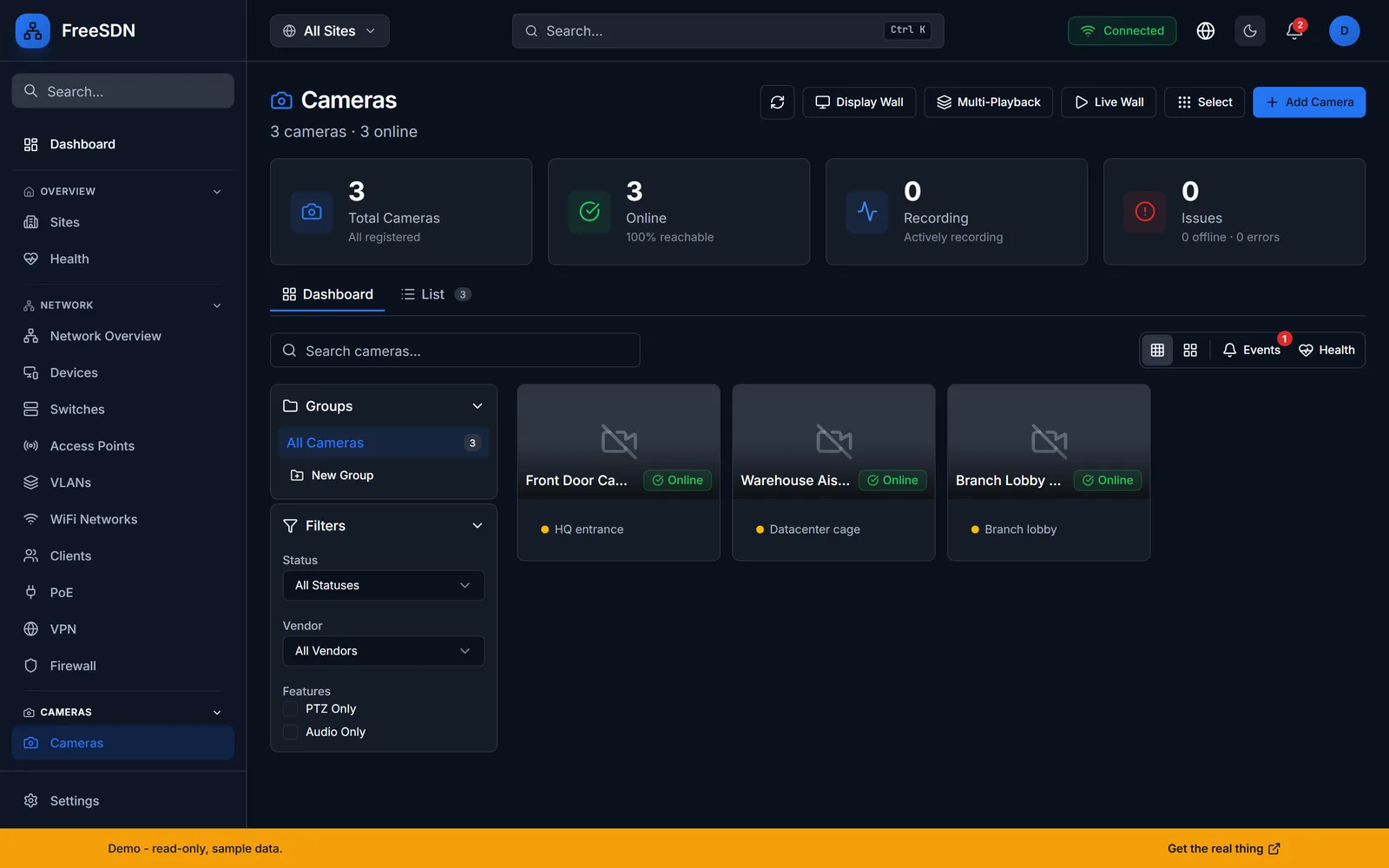1389x868 pixels.
Task: Open the Live Wall
Action: [1109, 102]
